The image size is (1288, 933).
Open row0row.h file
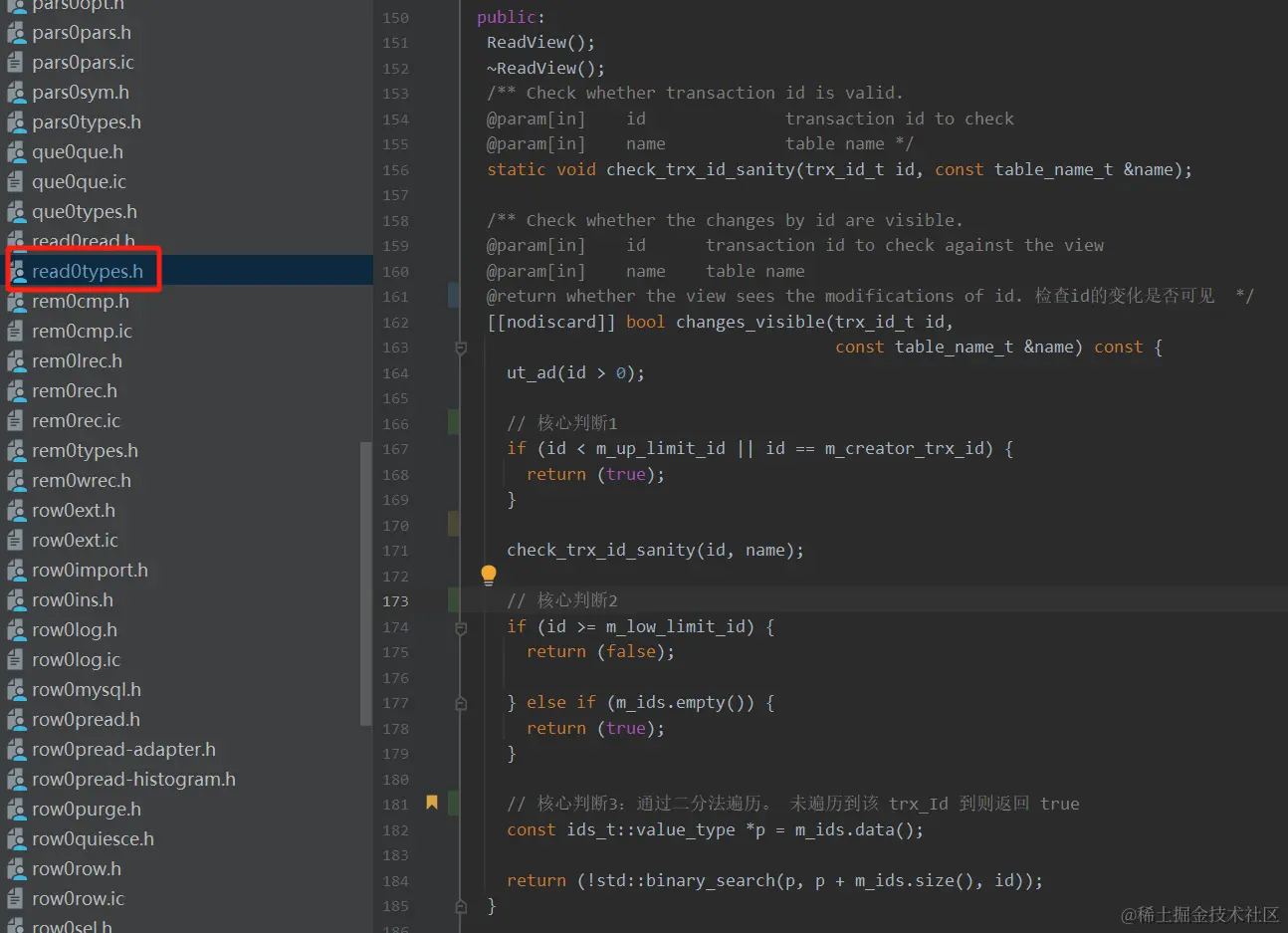click(76, 869)
